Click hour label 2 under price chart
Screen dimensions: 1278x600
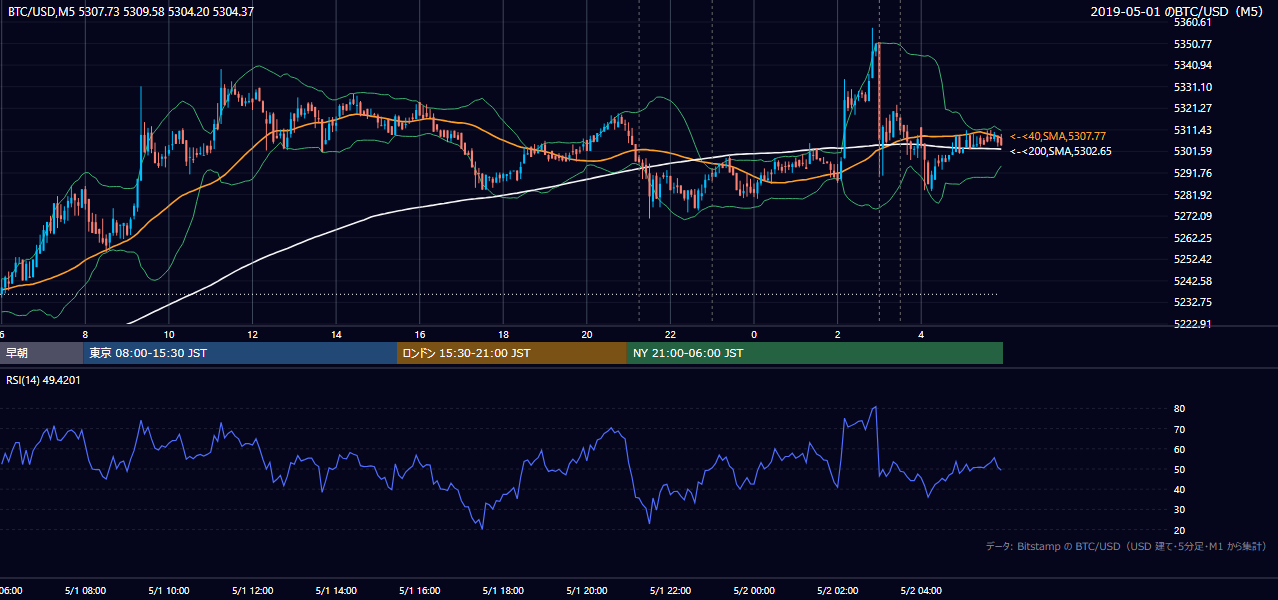pos(838,334)
